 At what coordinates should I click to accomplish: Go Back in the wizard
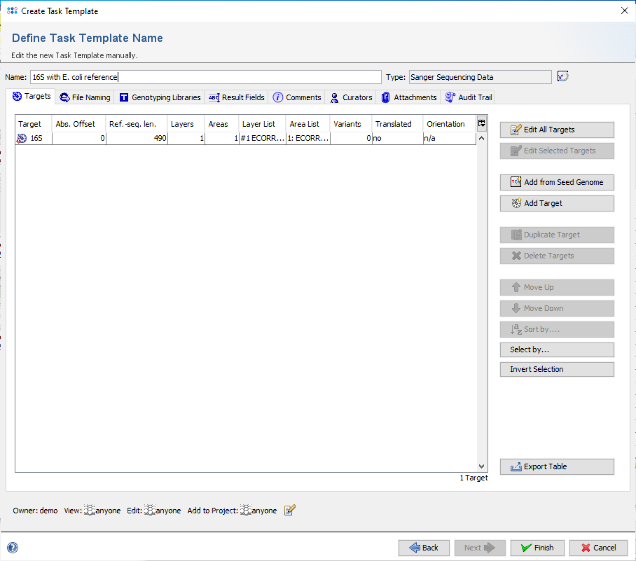coord(424,548)
